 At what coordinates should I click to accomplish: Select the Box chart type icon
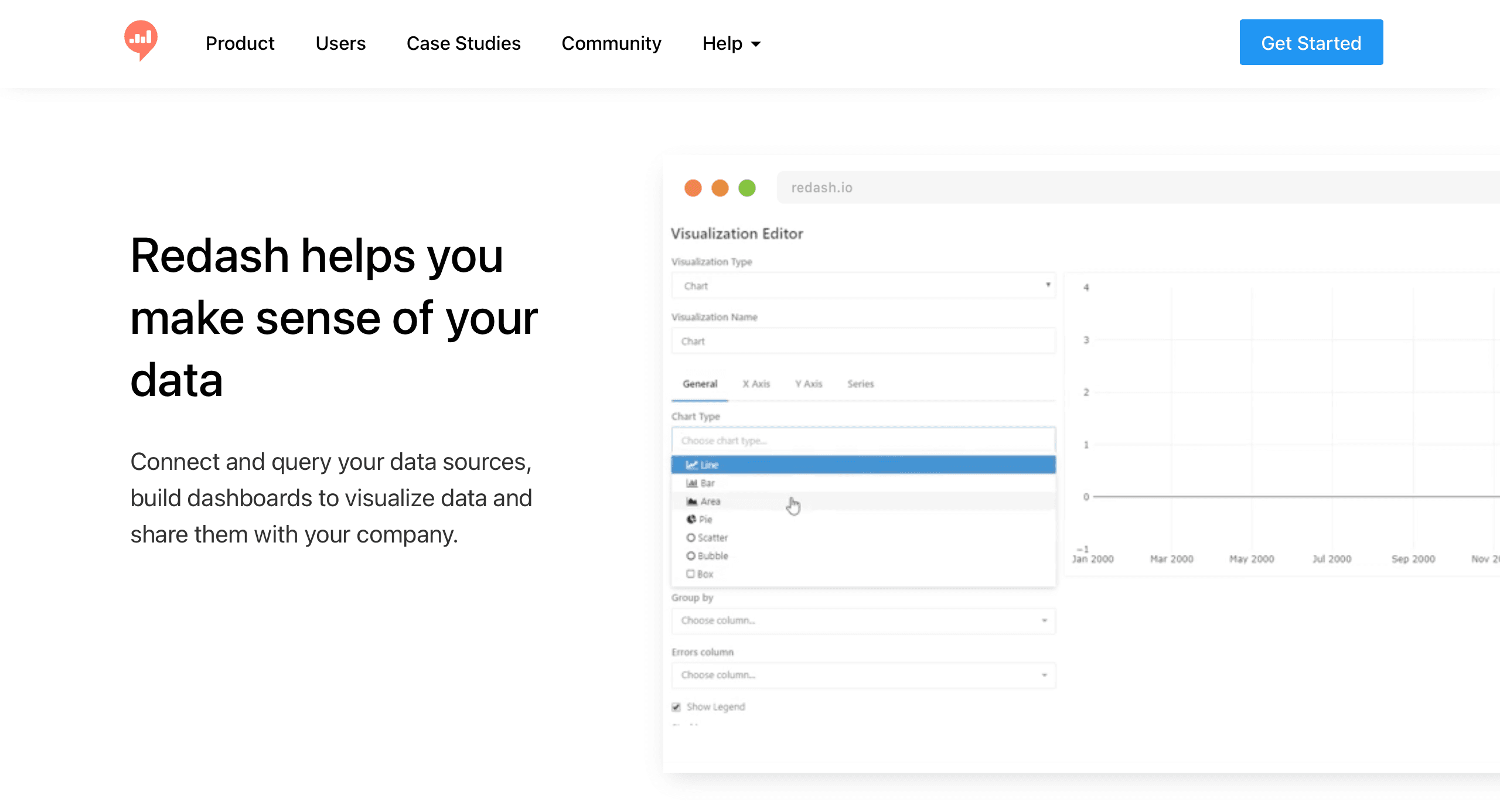(690, 574)
